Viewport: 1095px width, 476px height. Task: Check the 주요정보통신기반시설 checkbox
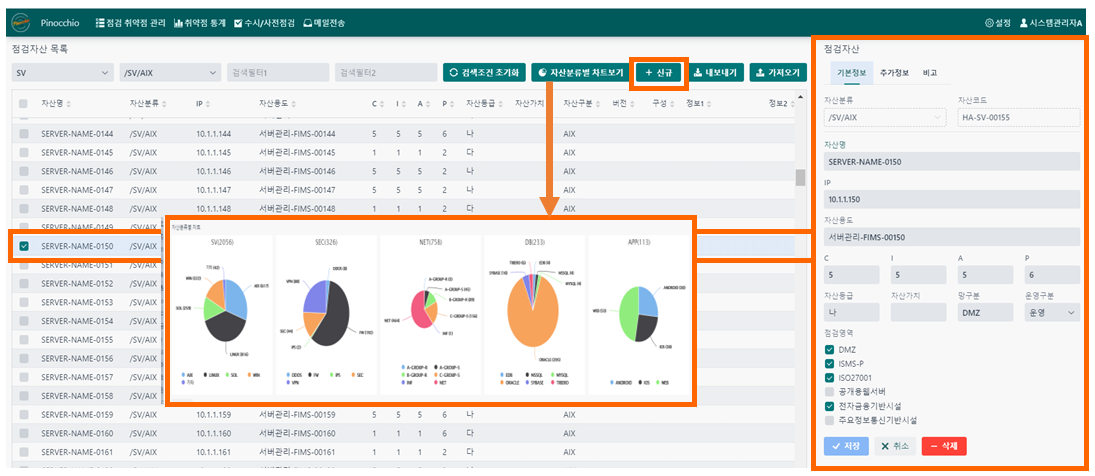[829, 420]
